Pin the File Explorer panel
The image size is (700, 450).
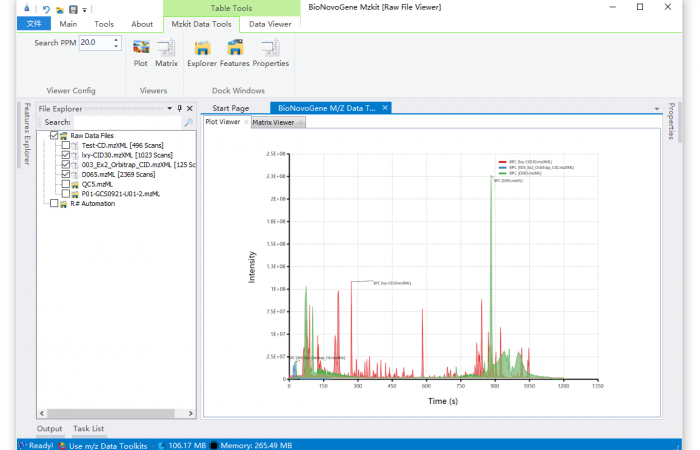click(x=179, y=108)
